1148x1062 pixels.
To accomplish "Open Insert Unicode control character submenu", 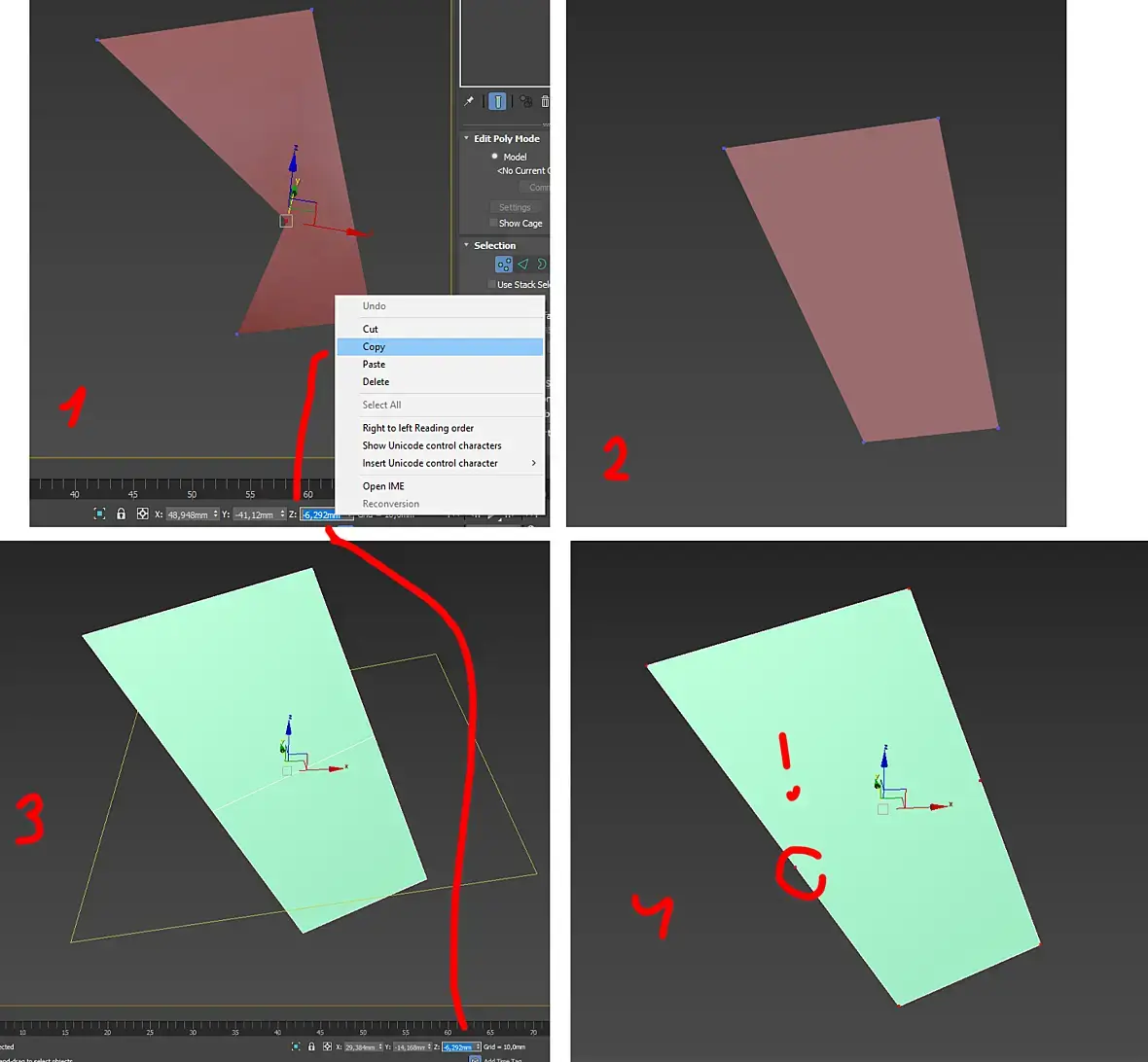I will pyautogui.click(x=440, y=463).
